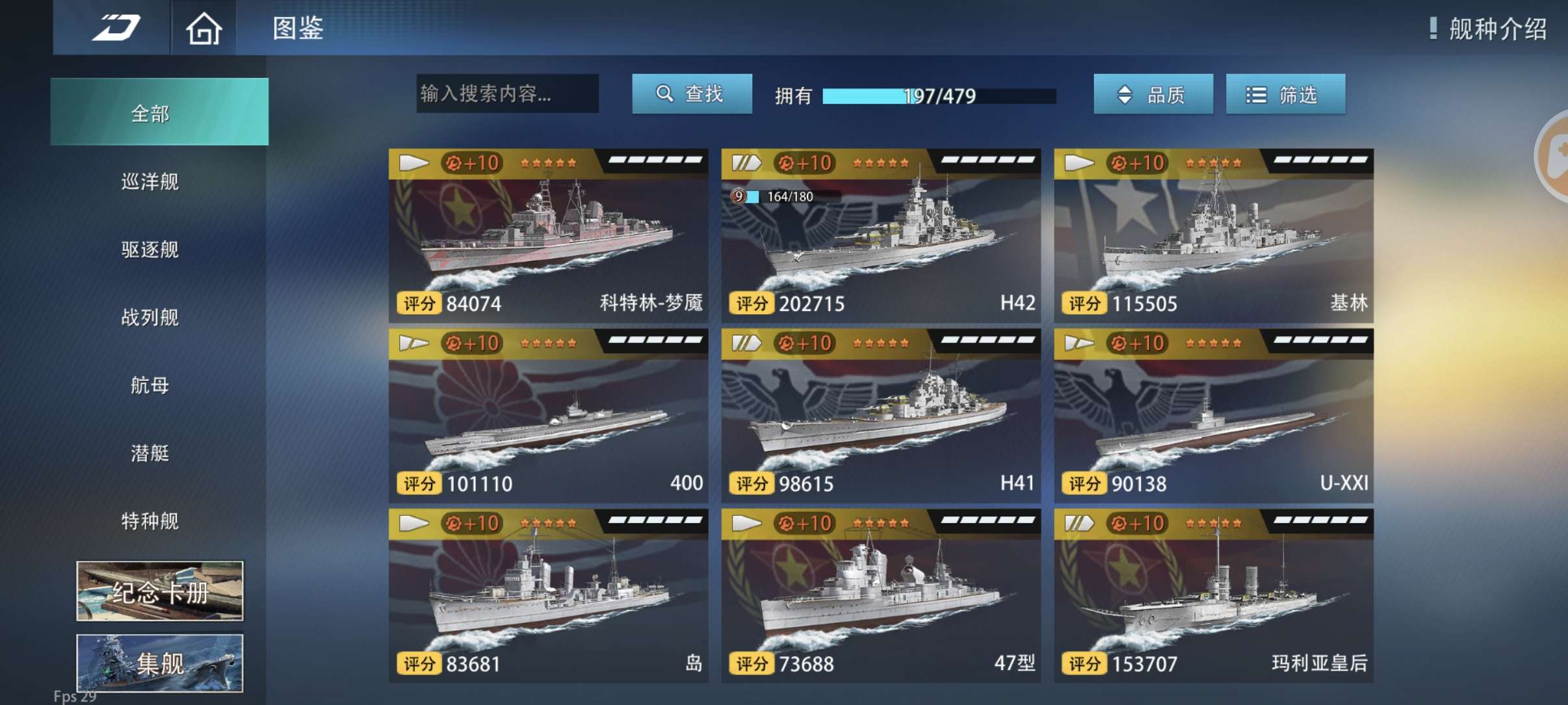Viewport: 1568px width, 705px height.
Task: Click the ship class icon on 玛利亚皇后 card
Action: (x=1079, y=523)
